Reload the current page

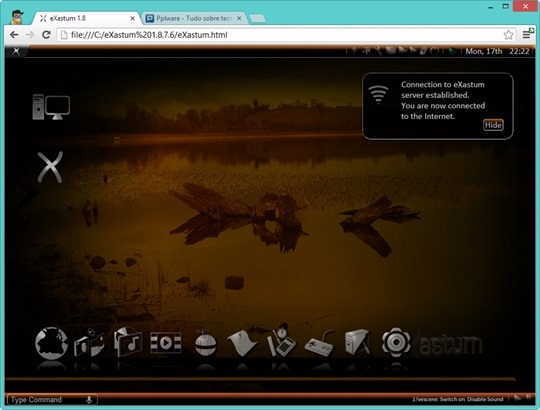click(x=46, y=35)
